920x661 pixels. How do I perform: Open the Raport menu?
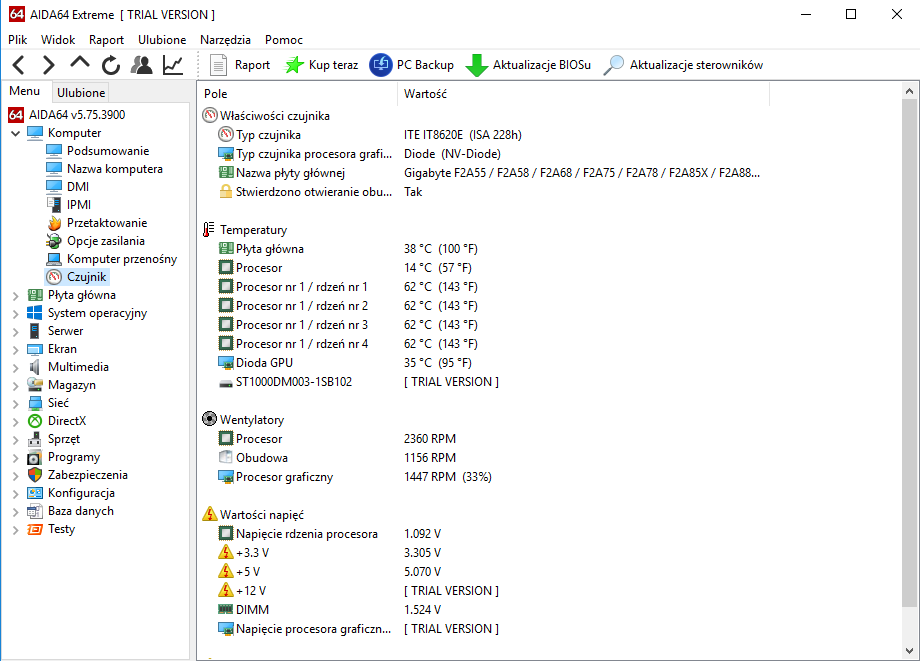click(x=106, y=39)
